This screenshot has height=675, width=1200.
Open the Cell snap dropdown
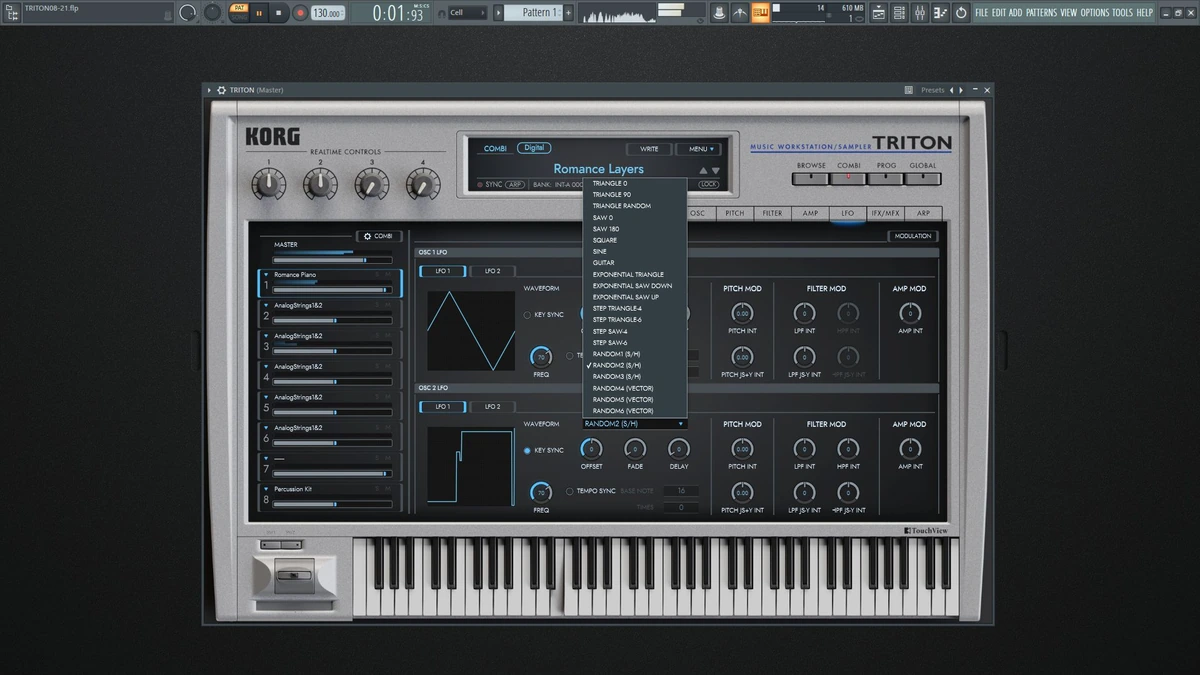point(468,13)
